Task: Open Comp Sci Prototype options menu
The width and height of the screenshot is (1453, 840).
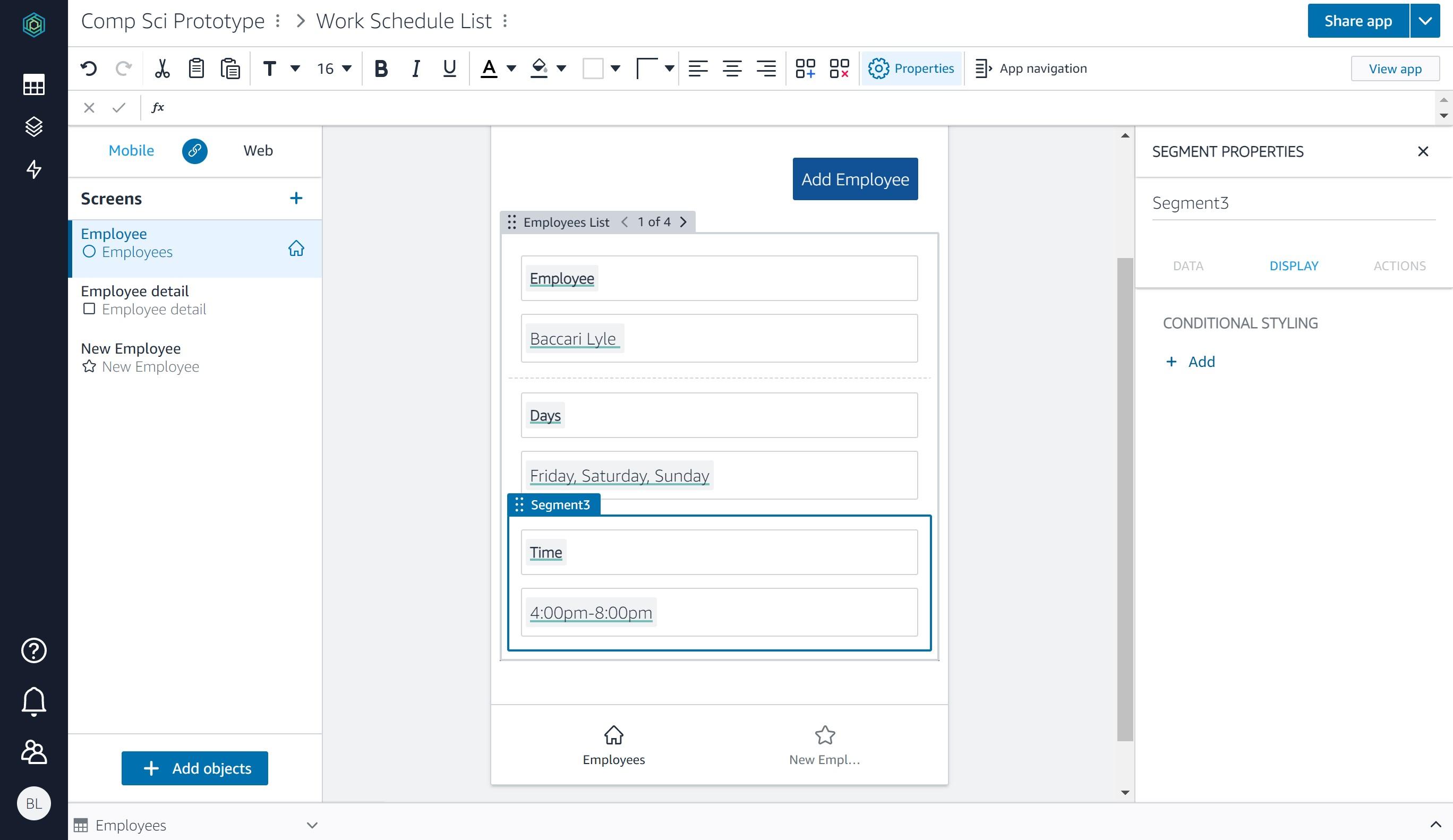Action: point(277,21)
